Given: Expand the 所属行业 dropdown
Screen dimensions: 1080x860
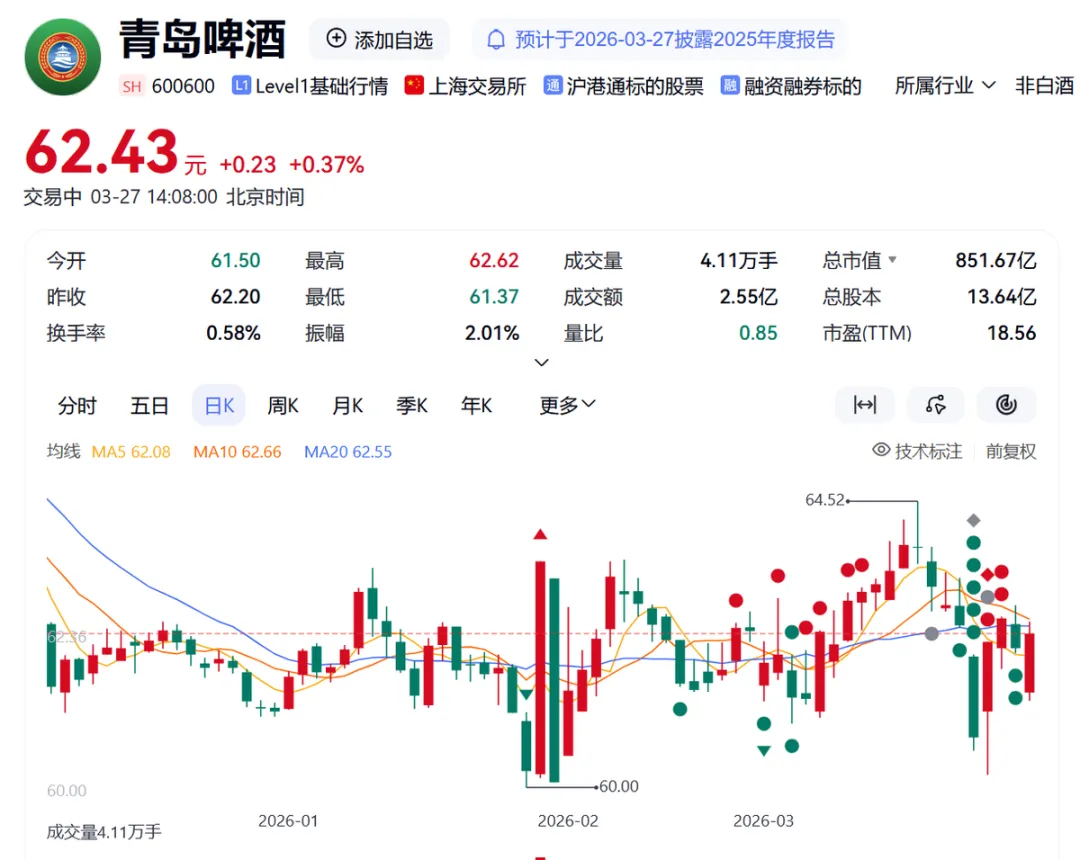Looking at the screenshot, I should [941, 86].
